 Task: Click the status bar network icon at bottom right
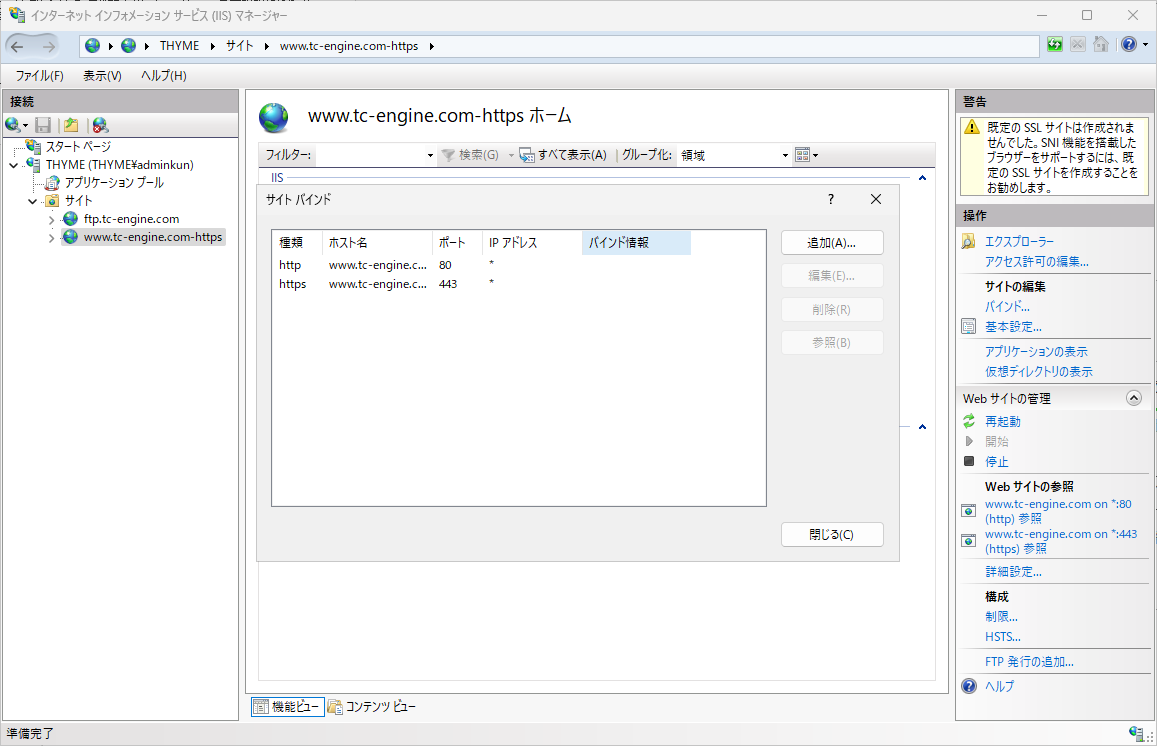click(1136, 733)
